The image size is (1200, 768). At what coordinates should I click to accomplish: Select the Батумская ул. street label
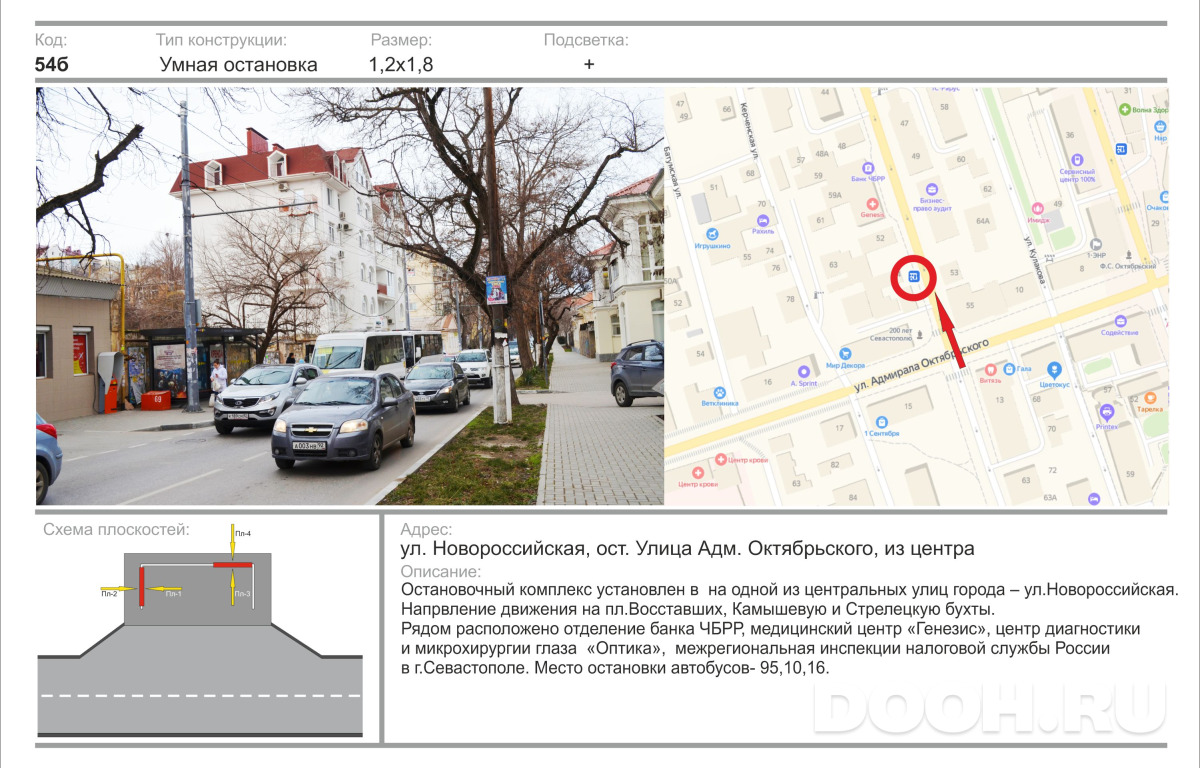click(x=675, y=171)
